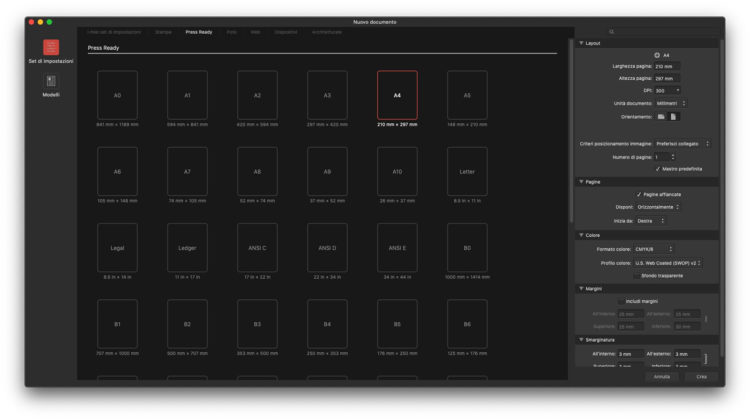
Task: Open Criteri posizionamento immagine dropdown
Action: point(682,144)
